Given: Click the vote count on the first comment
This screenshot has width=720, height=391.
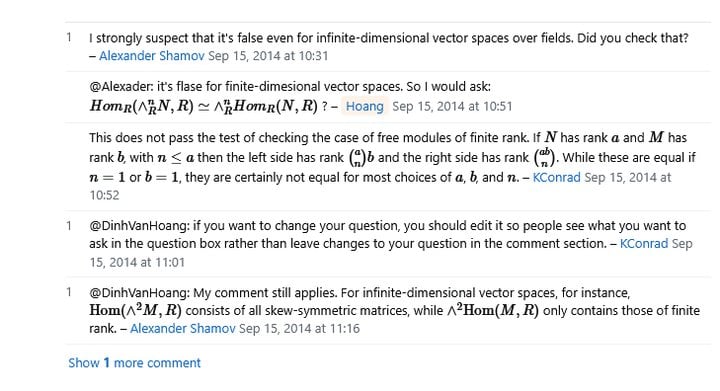Looking at the screenshot, I should [69, 37].
